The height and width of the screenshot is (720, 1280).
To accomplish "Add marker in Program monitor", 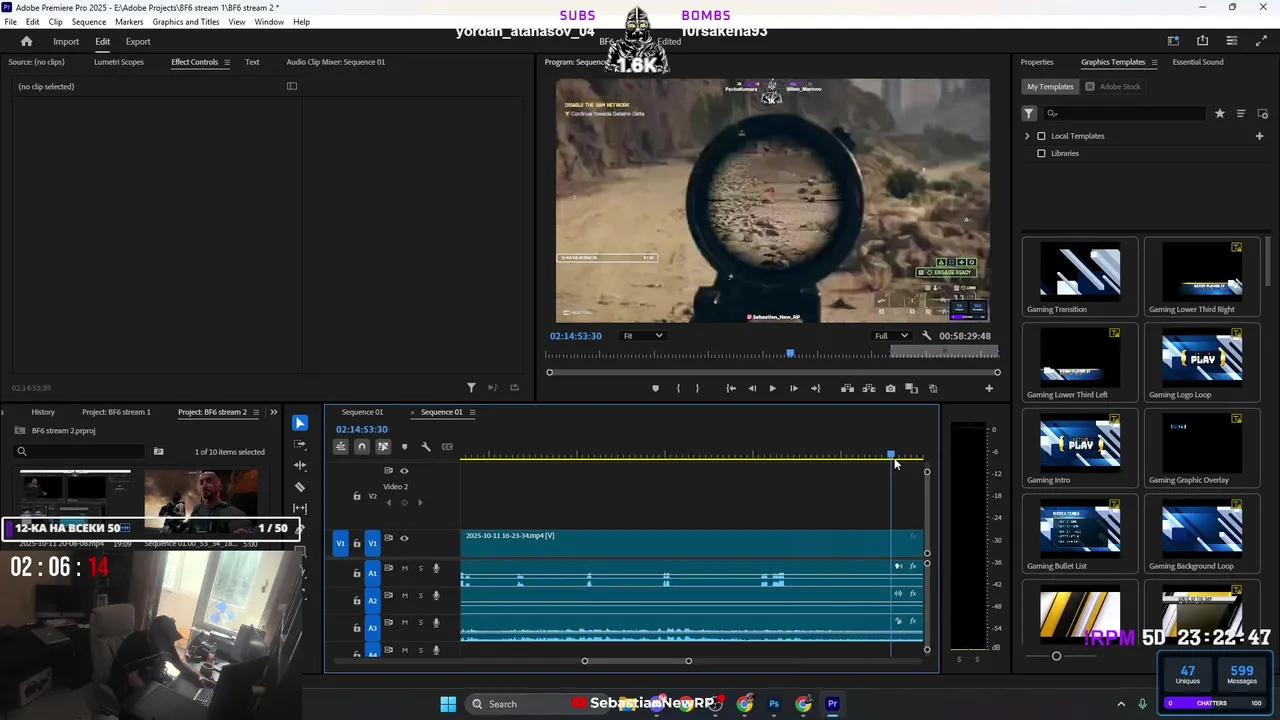I will 656,388.
